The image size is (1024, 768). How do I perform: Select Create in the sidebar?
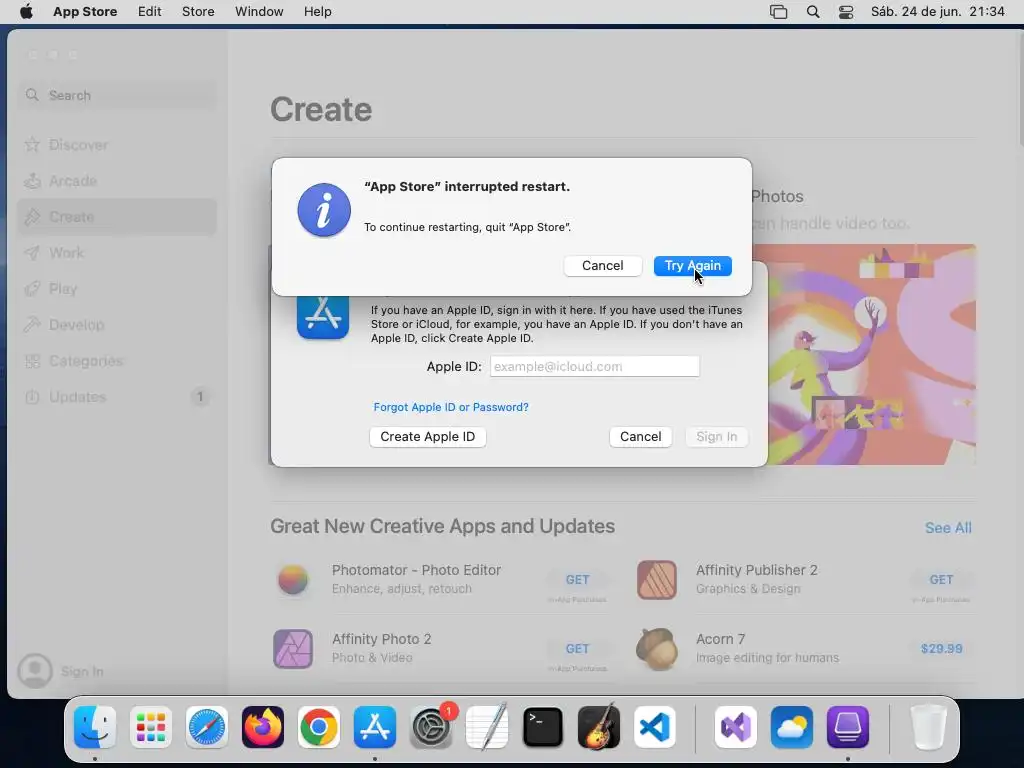[x=117, y=217]
